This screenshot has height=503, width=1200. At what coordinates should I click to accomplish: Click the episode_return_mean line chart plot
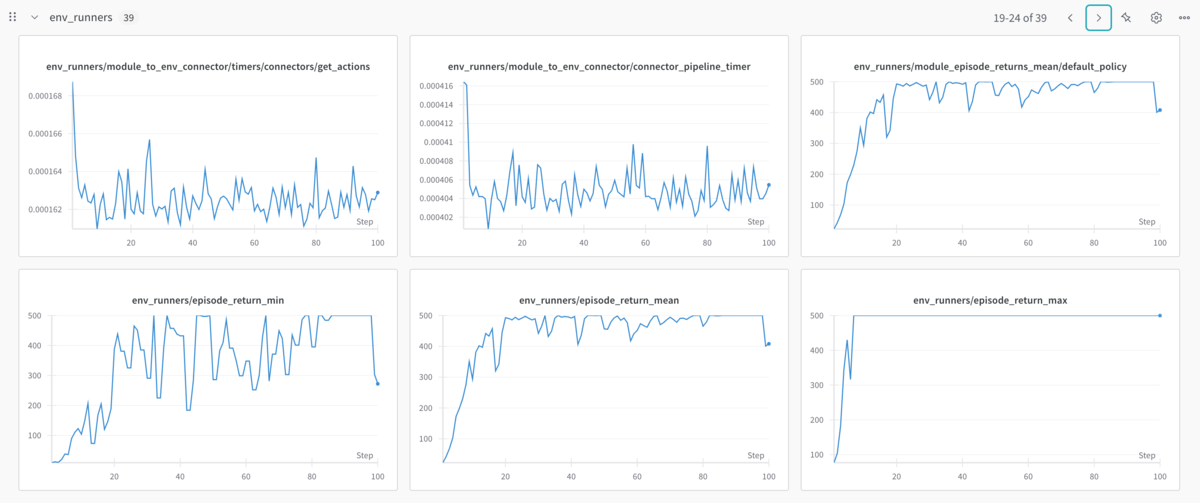605,389
